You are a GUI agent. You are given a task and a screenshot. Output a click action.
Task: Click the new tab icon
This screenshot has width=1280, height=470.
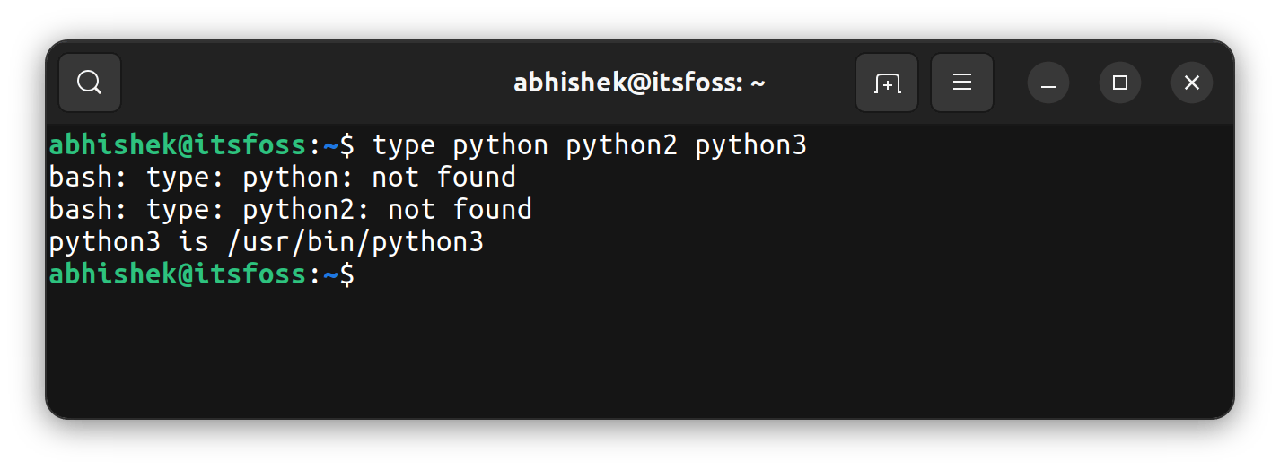point(886,82)
